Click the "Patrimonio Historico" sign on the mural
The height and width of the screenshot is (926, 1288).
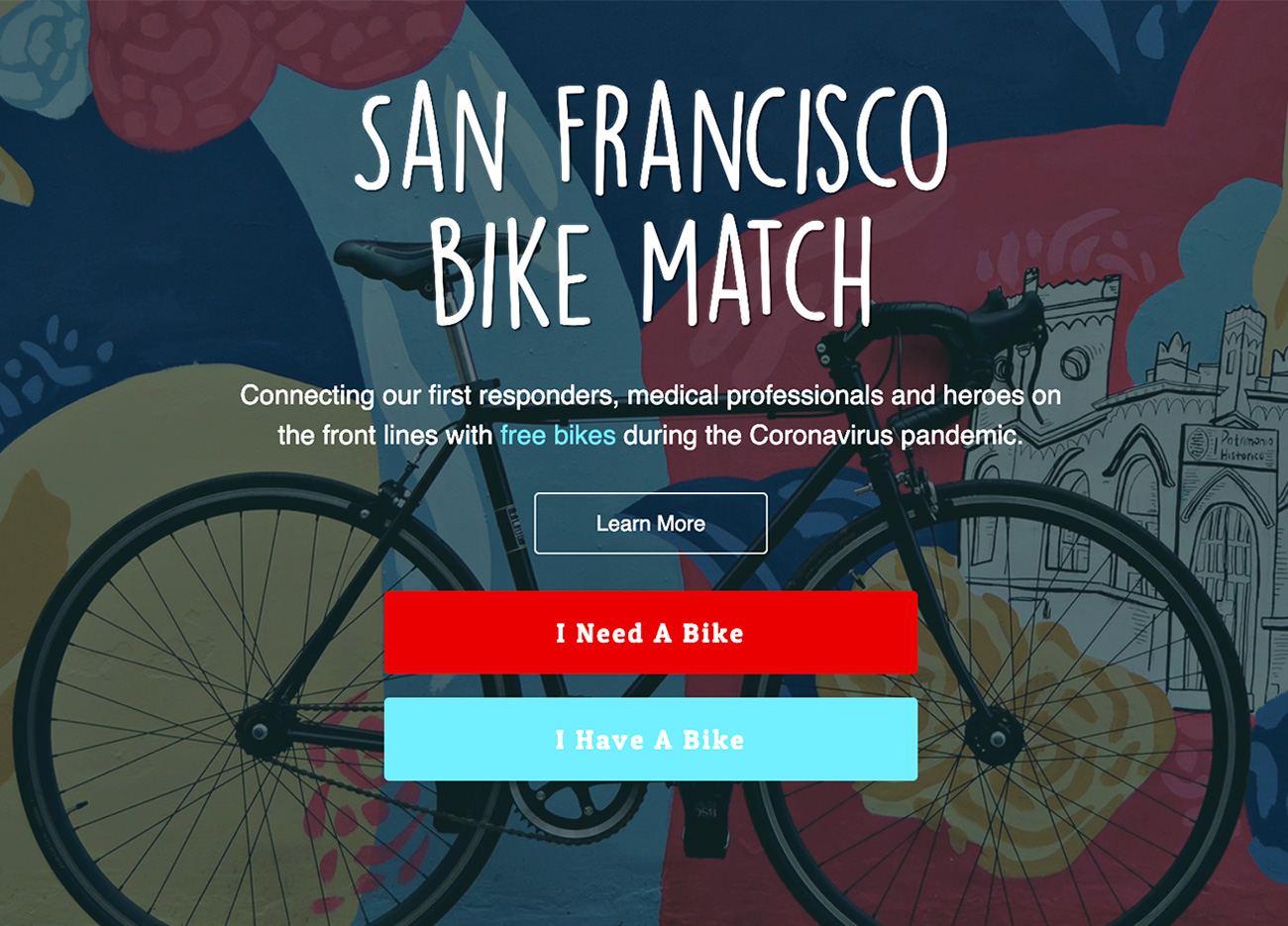(x=1236, y=448)
